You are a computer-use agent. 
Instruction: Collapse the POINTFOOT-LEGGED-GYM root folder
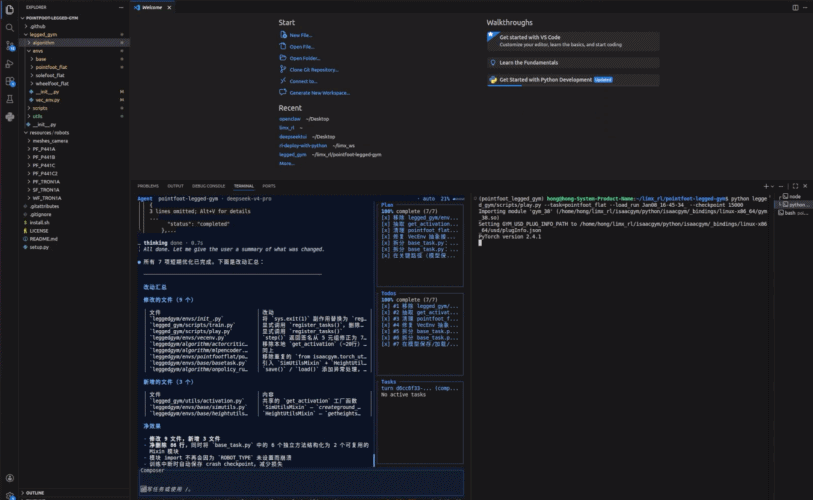(51, 18)
